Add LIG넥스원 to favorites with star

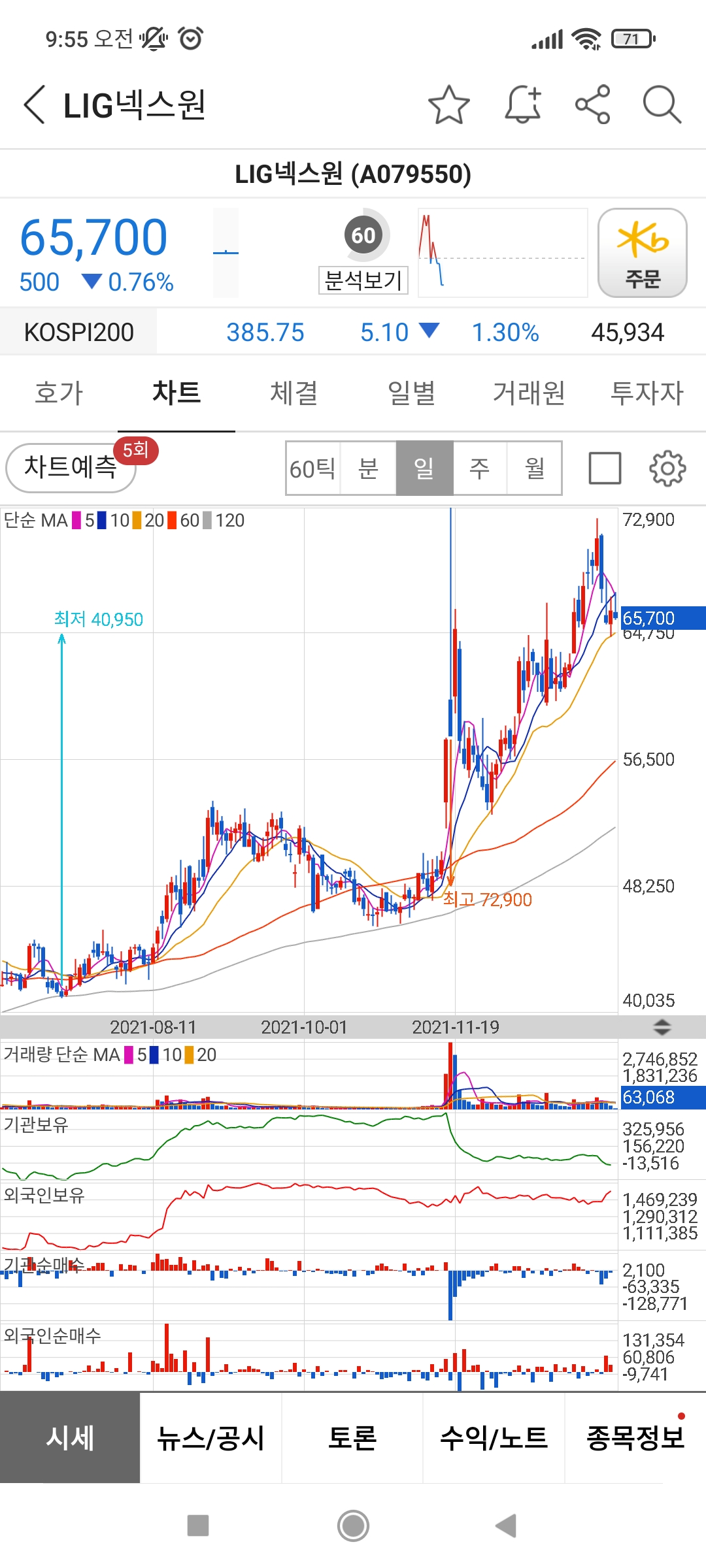coord(448,105)
